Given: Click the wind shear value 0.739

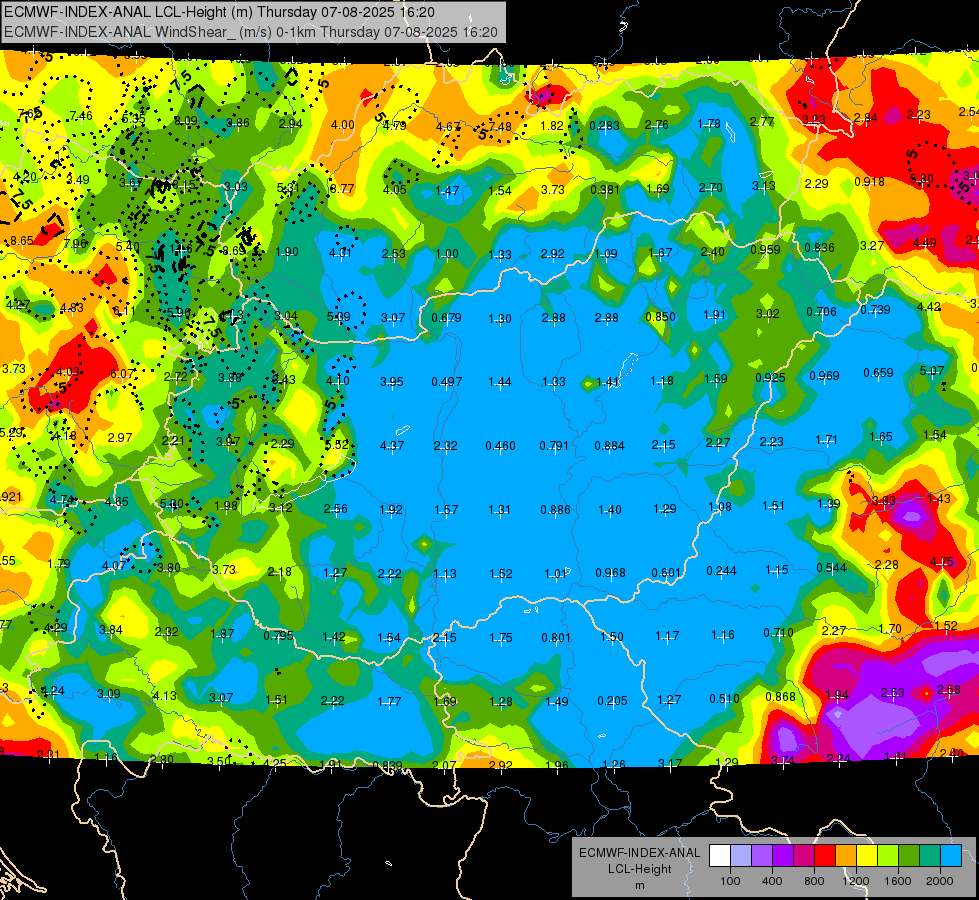Looking at the screenshot, I should [x=875, y=310].
